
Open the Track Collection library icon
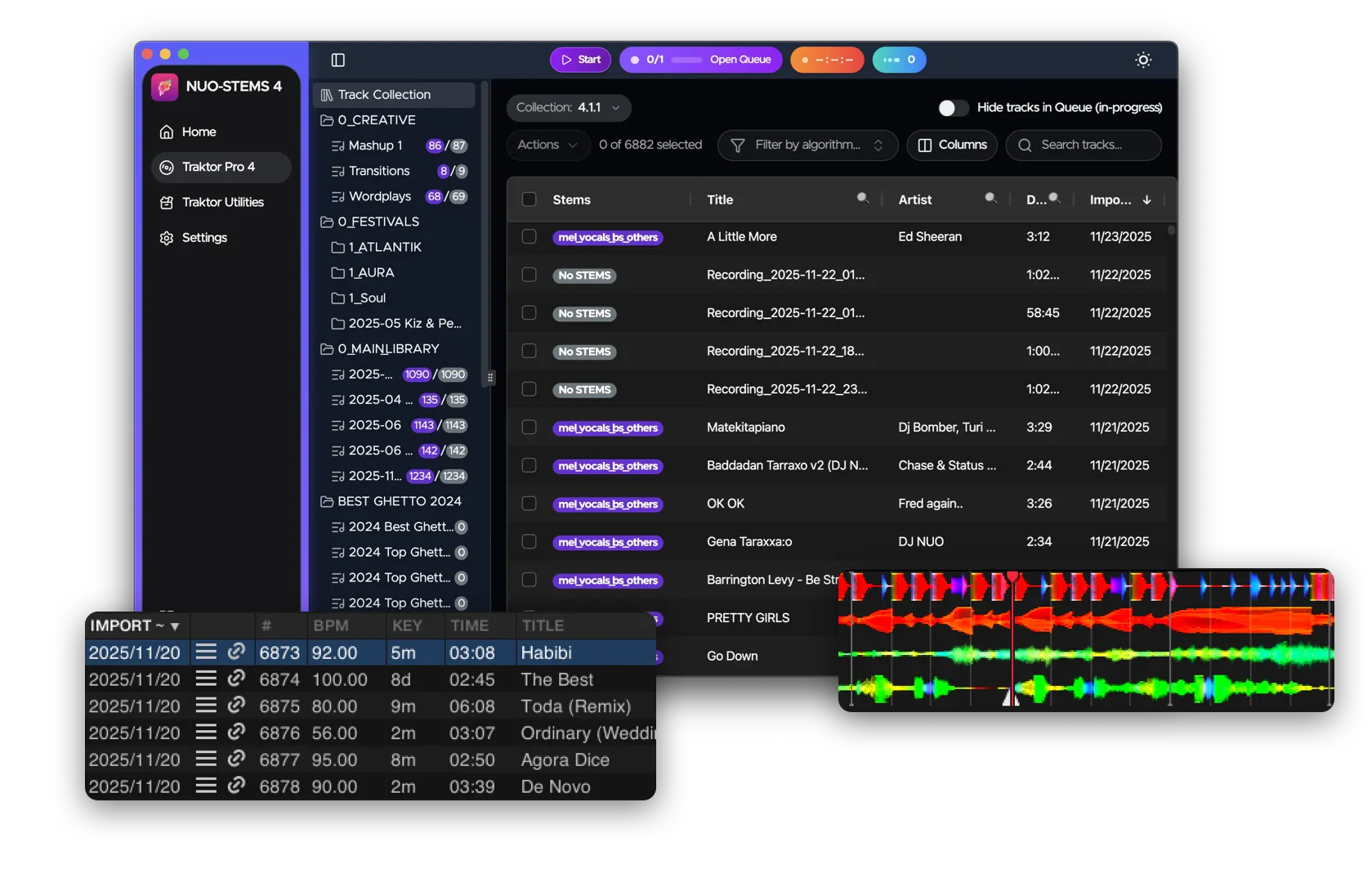coord(326,94)
